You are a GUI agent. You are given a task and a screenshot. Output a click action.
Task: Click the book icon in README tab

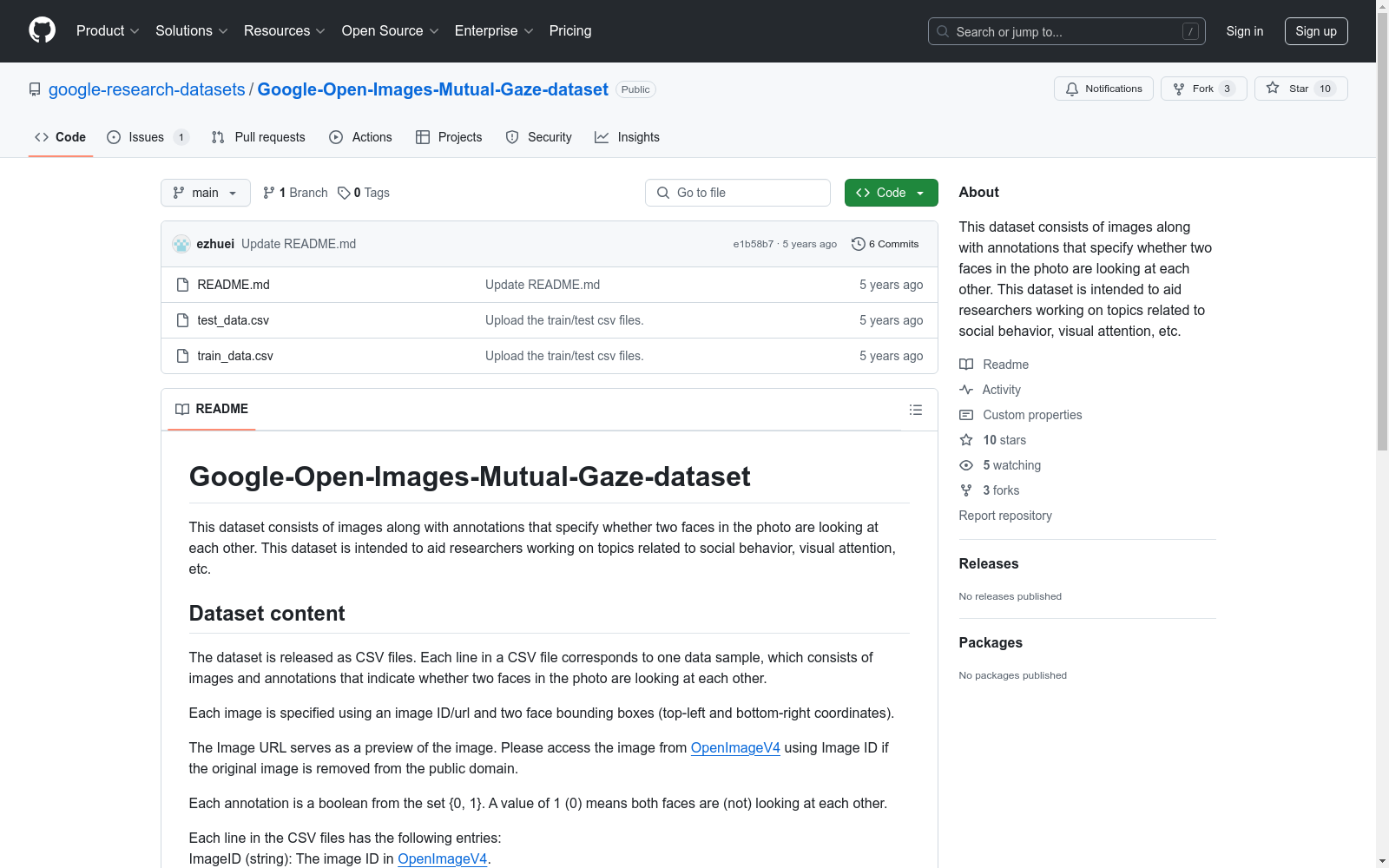[182, 409]
